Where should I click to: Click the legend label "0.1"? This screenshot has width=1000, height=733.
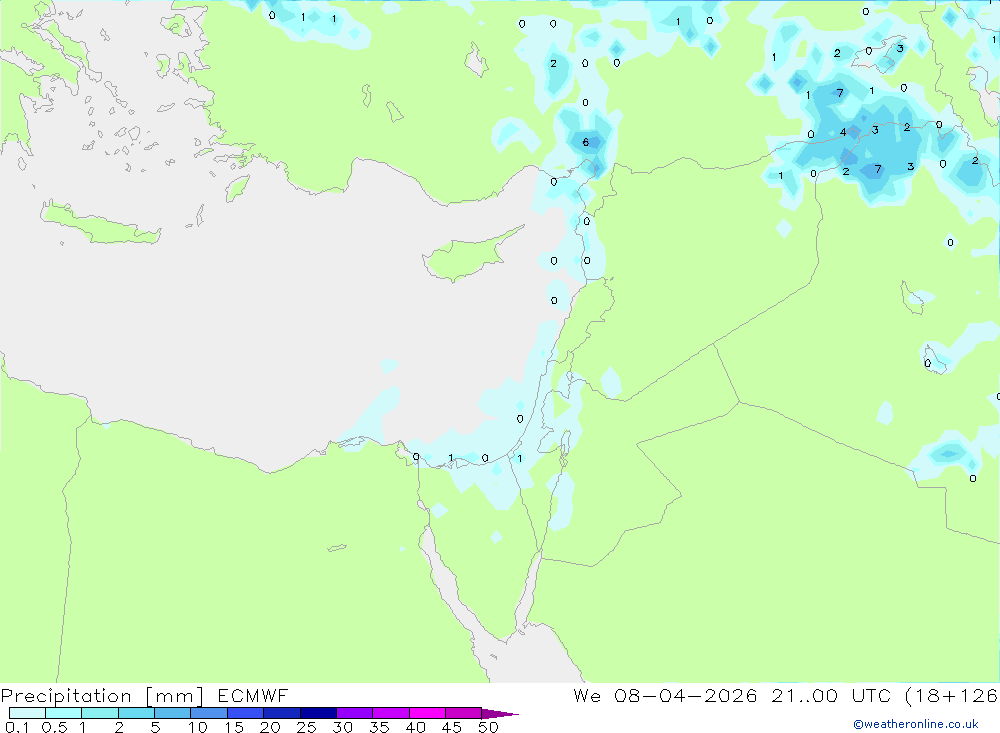point(17,727)
